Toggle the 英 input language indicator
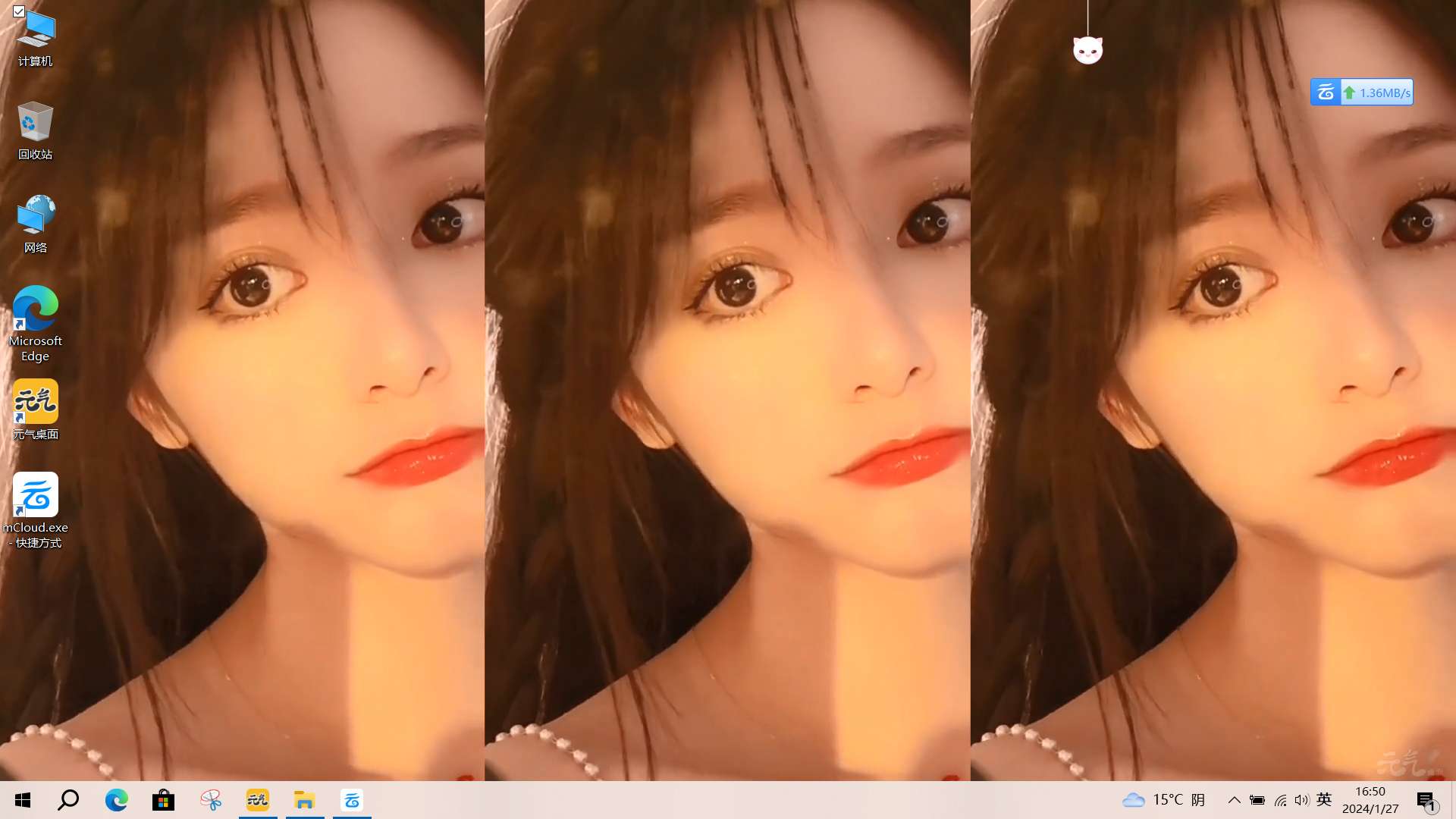This screenshot has height=819, width=1456. point(1324,799)
